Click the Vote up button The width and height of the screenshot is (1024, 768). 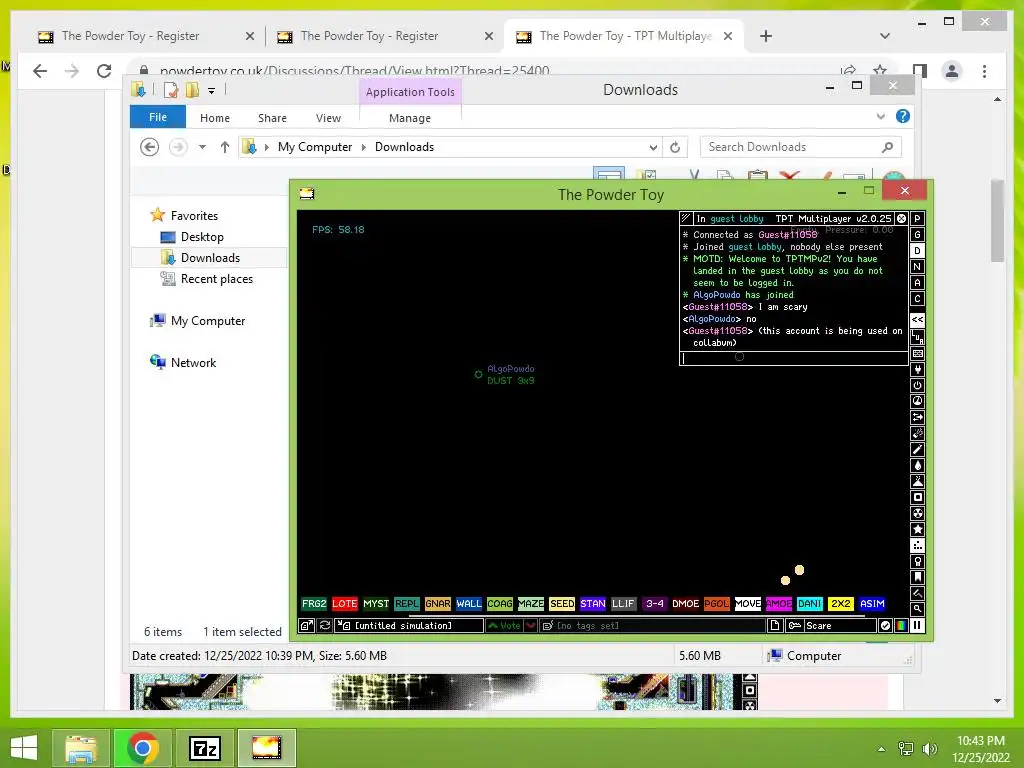pyautogui.click(x=504, y=626)
